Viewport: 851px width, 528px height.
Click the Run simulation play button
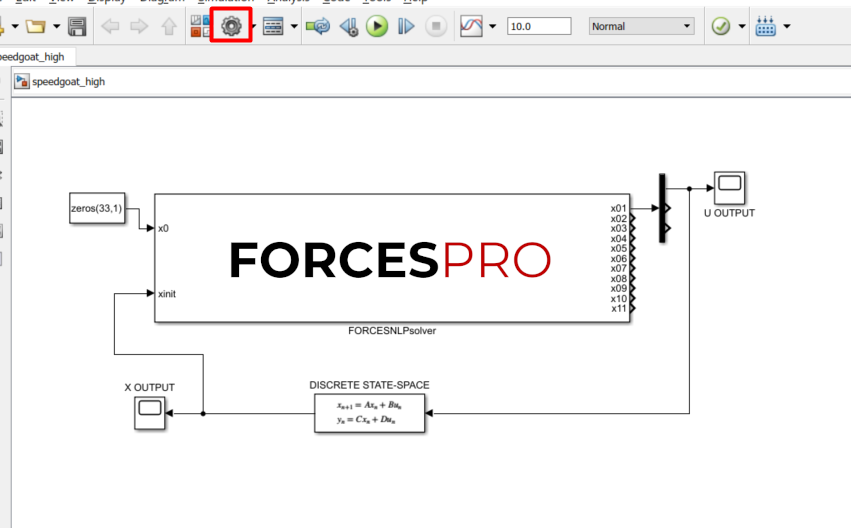coord(376,27)
